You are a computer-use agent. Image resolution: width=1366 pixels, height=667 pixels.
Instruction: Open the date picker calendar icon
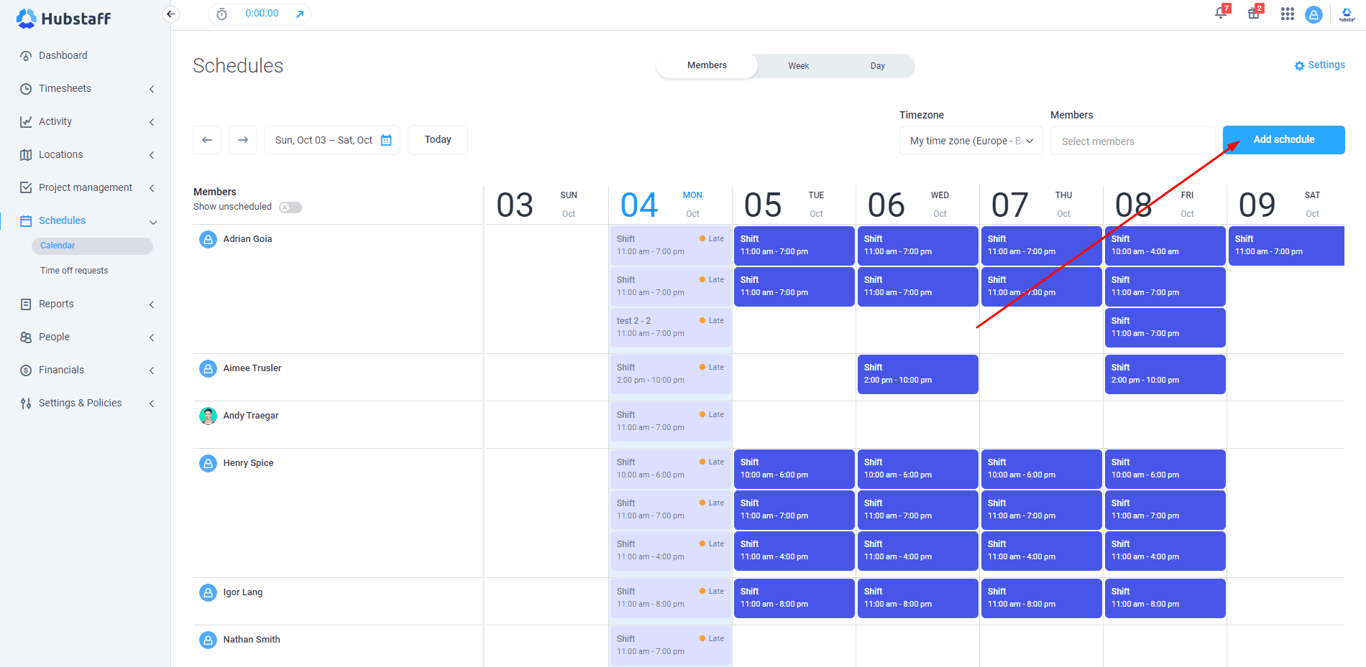pyautogui.click(x=387, y=139)
